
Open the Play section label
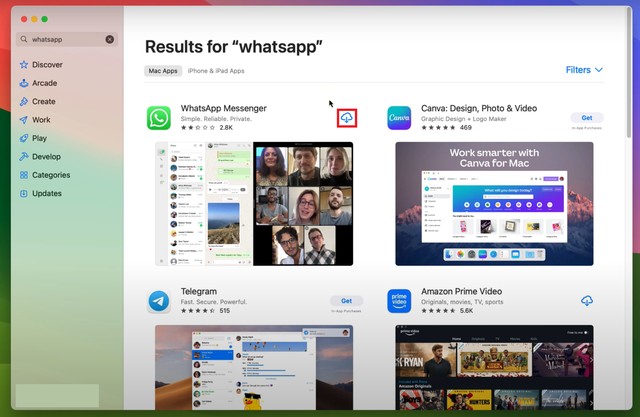40,138
